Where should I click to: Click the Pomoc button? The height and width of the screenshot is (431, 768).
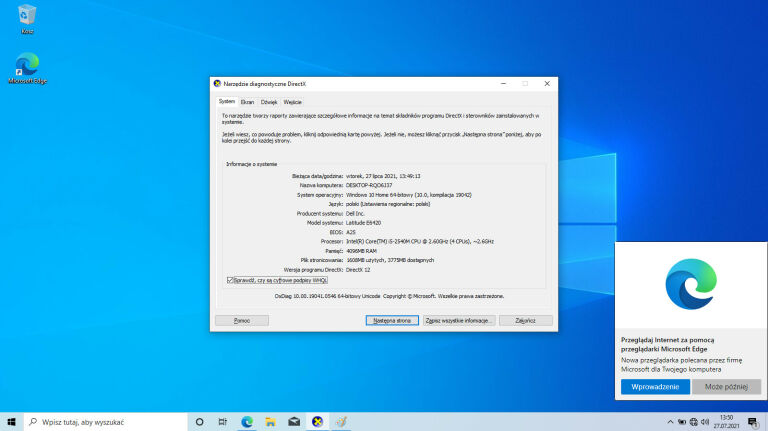click(242, 320)
